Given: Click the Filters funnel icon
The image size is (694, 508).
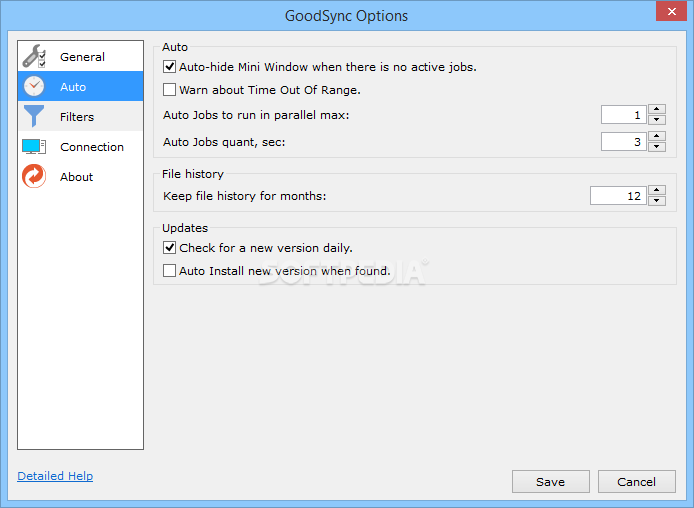Looking at the screenshot, I should 34,116.
